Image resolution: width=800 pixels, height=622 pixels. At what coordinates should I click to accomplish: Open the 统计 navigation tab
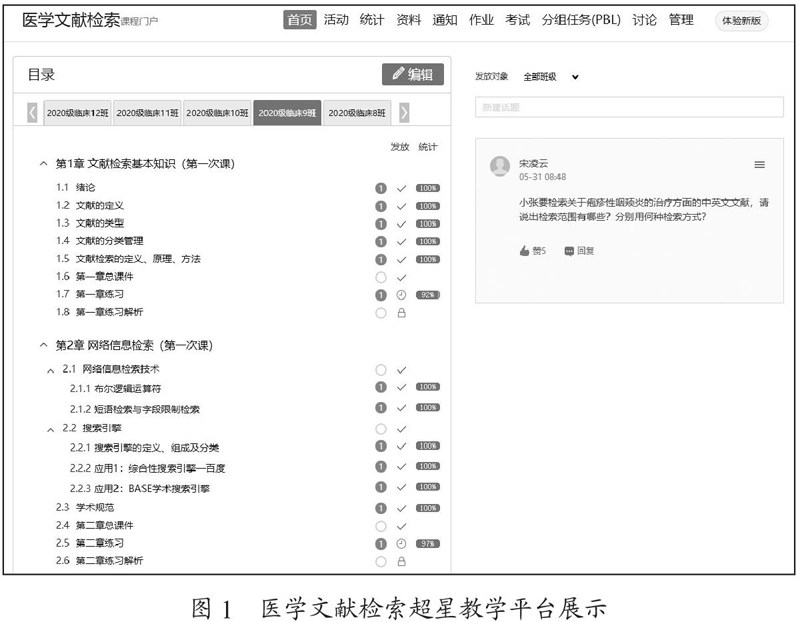click(x=371, y=20)
